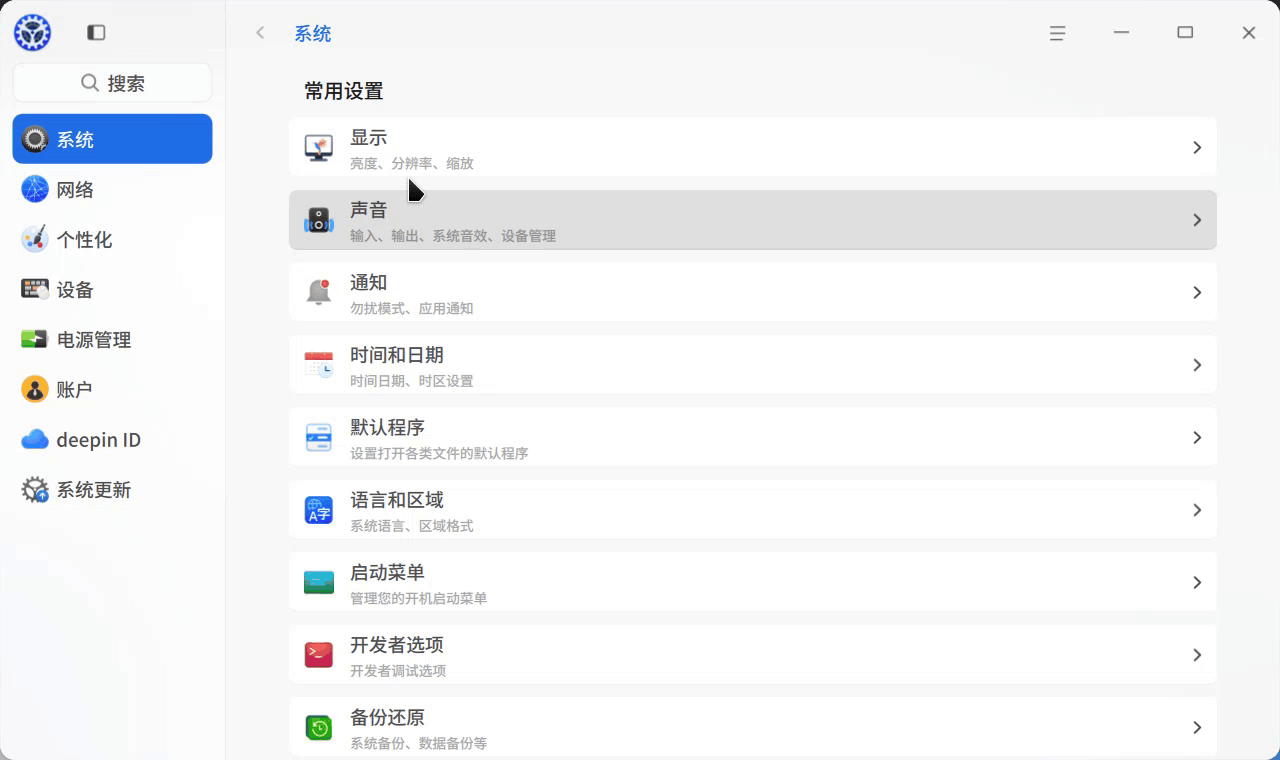
Task: Toggle the sidebar collapse icon
Action: pyautogui.click(x=96, y=33)
